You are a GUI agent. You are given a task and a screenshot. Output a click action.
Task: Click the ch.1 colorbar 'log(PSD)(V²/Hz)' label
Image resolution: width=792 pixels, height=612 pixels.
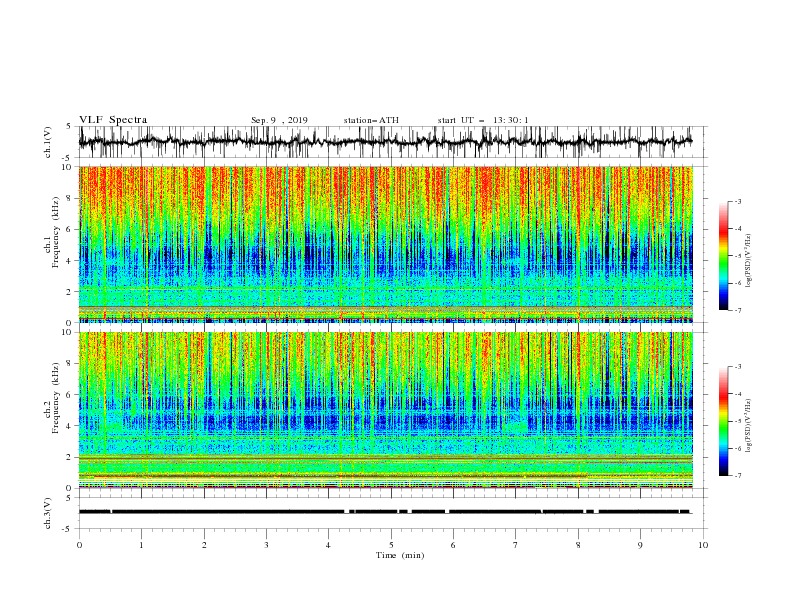pyautogui.click(x=748, y=261)
